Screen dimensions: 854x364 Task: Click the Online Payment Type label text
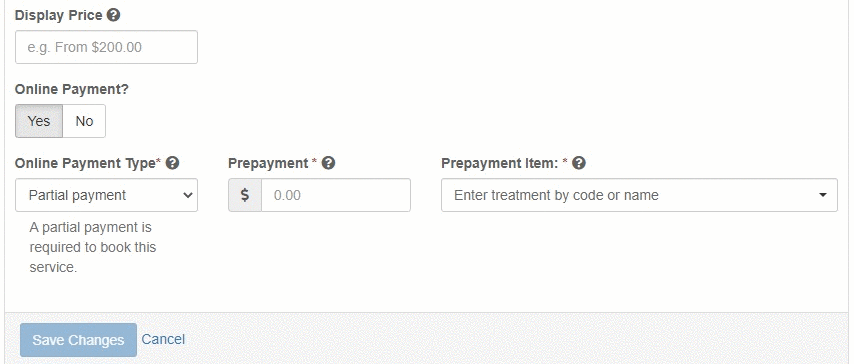tap(88, 163)
